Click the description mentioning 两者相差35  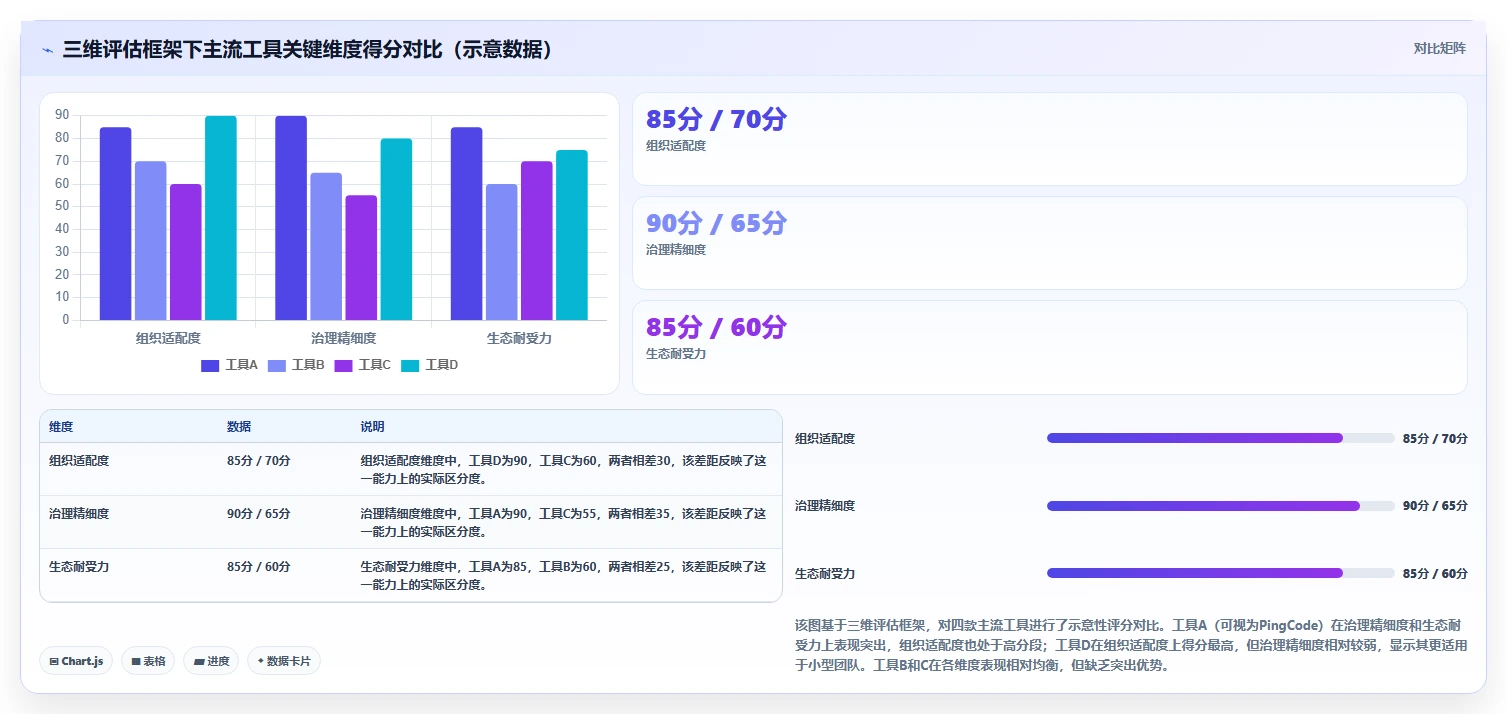[564, 522]
